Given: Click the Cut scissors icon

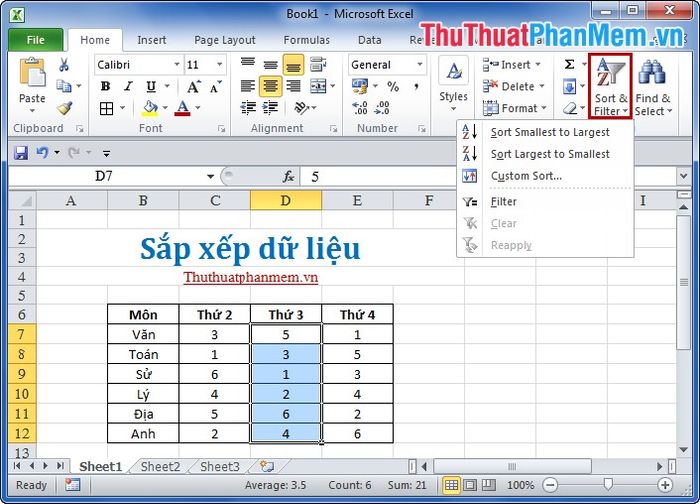Looking at the screenshot, I should [64, 65].
